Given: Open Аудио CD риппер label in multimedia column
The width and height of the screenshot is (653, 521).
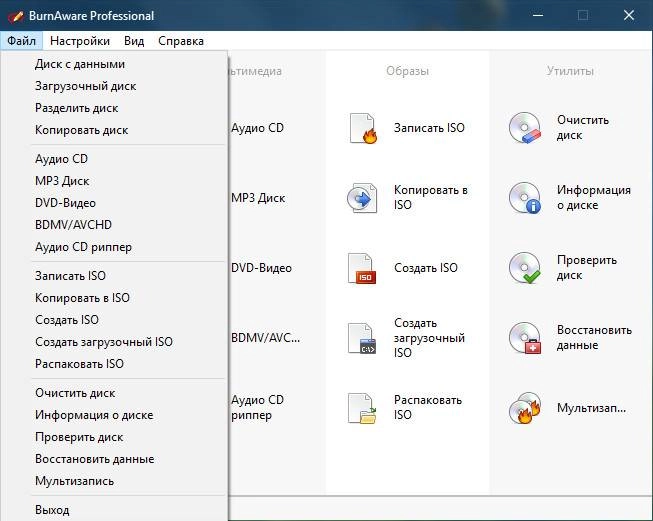Looking at the screenshot, I should point(257,407).
